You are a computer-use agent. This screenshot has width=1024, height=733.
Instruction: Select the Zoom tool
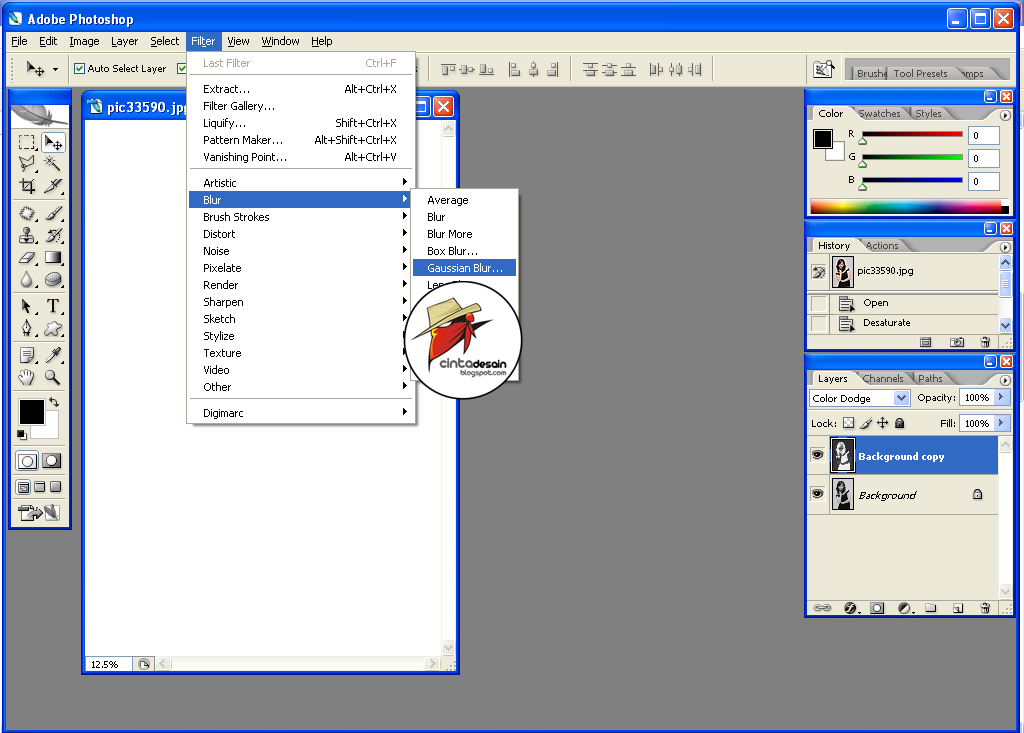click(x=52, y=377)
